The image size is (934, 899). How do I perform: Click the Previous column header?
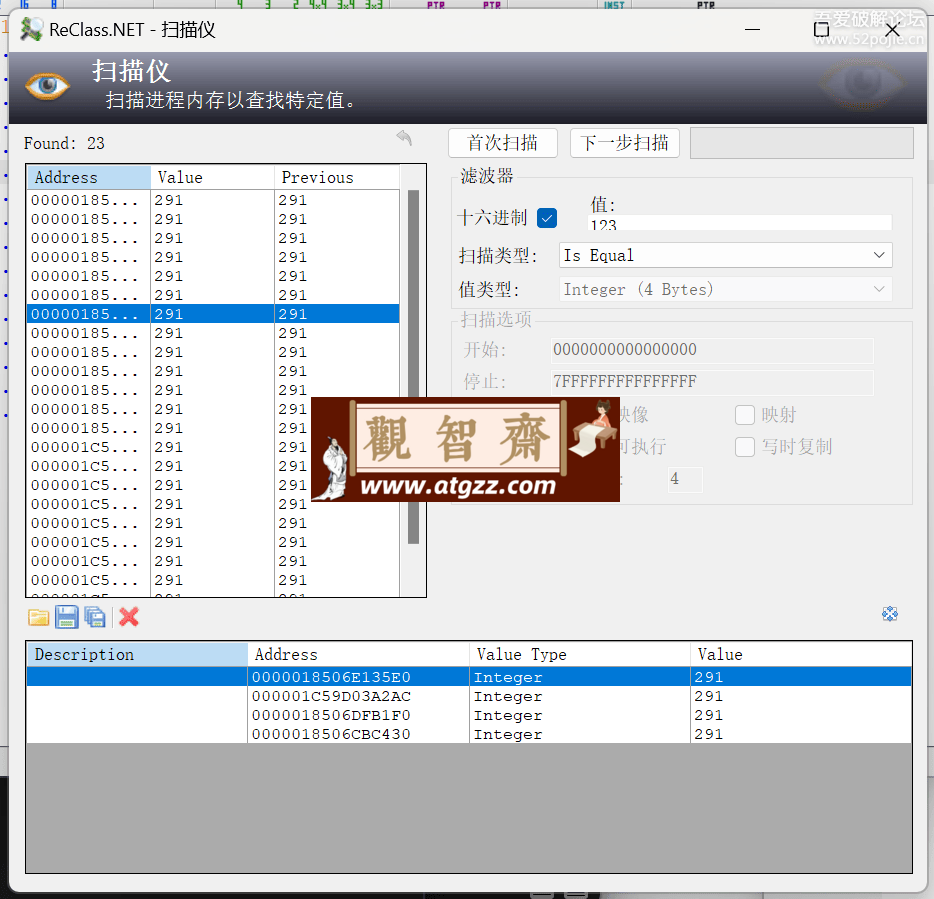coord(337,178)
